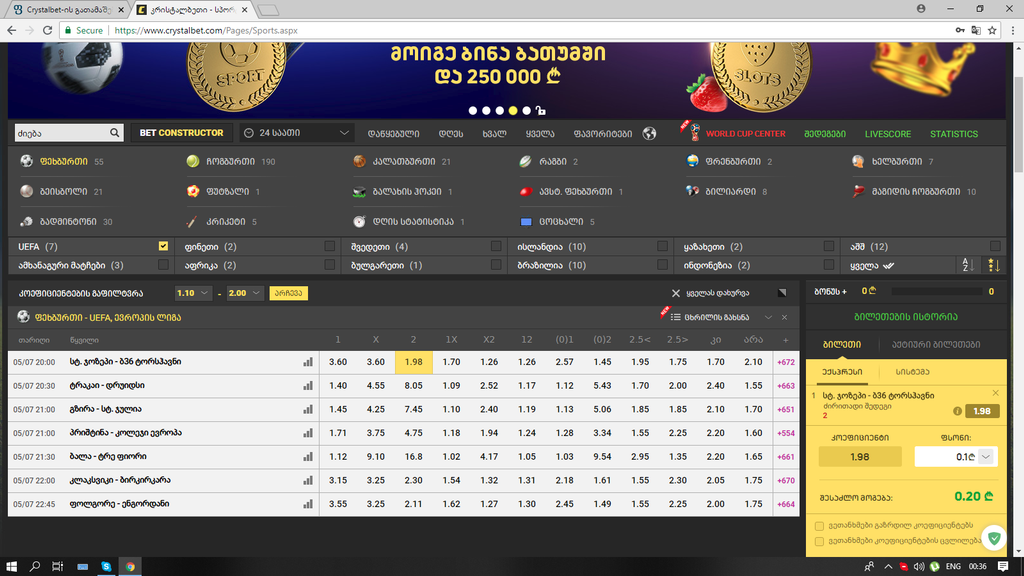Click the badminton shuttlecock icon
This screenshot has height=576, width=1024.
click(26, 221)
